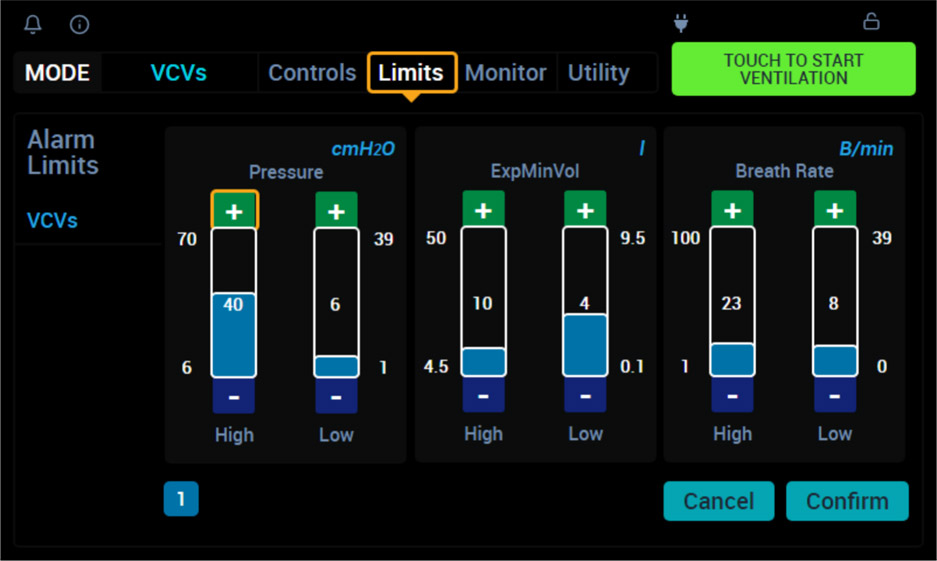
Task: Switch to the Controls tab
Action: click(312, 73)
